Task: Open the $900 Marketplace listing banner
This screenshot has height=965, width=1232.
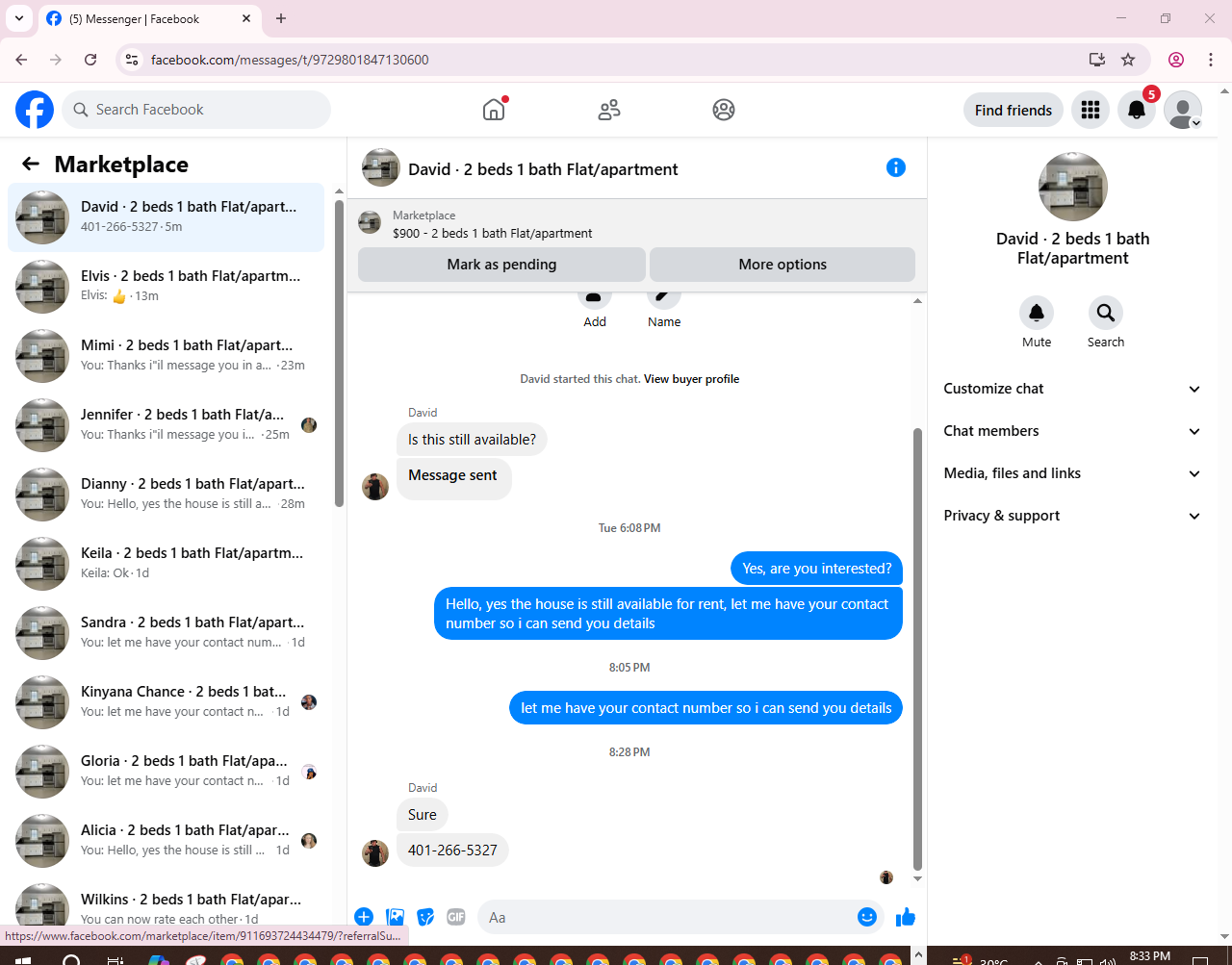Action: click(637, 224)
